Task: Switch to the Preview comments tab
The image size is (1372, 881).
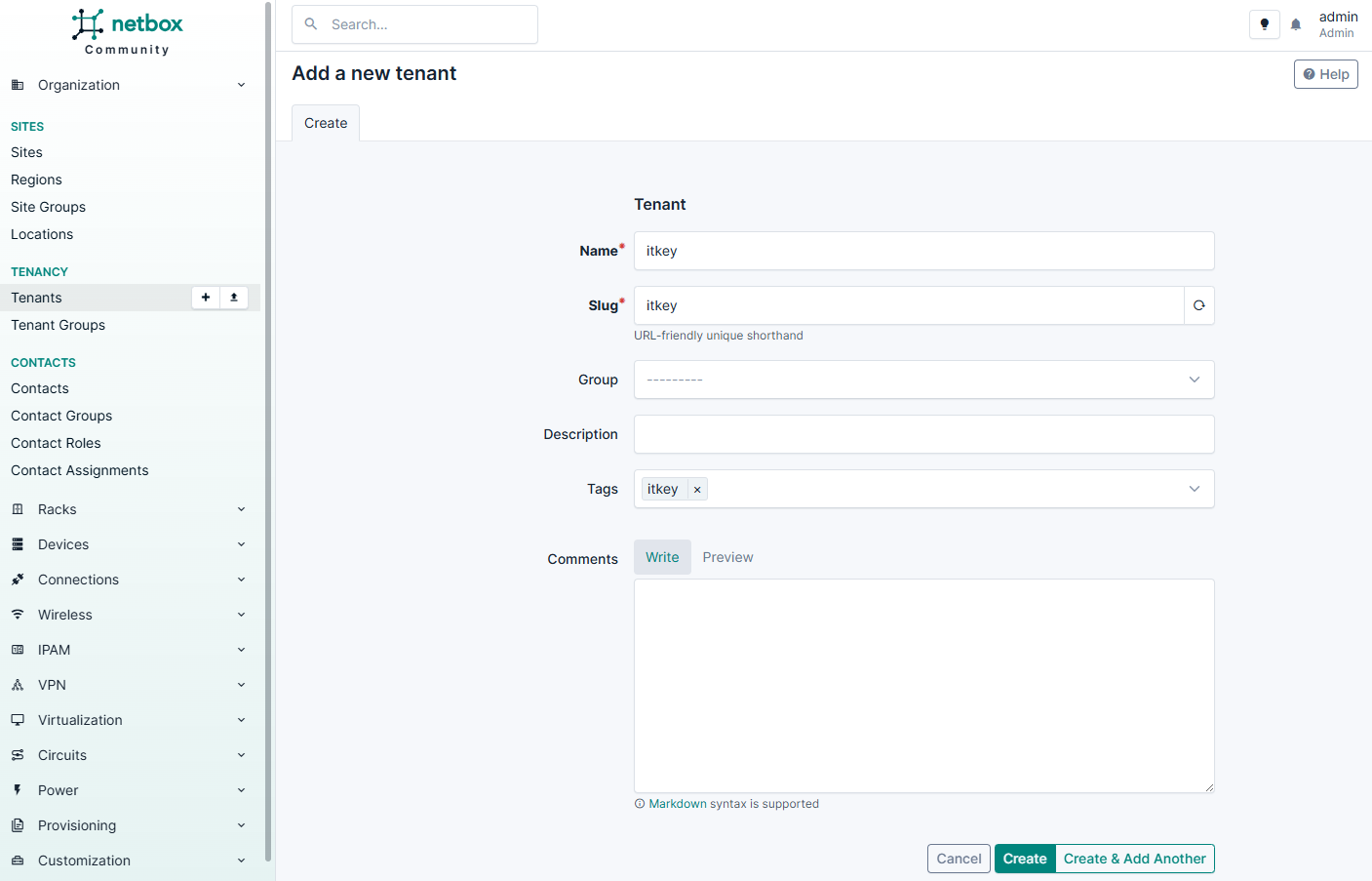Action: [x=727, y=557]
